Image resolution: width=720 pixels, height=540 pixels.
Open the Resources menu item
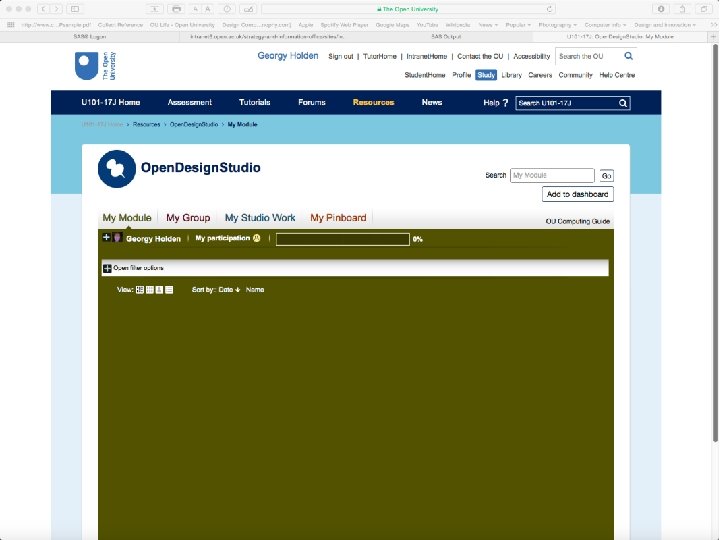[x=373, y=102]
